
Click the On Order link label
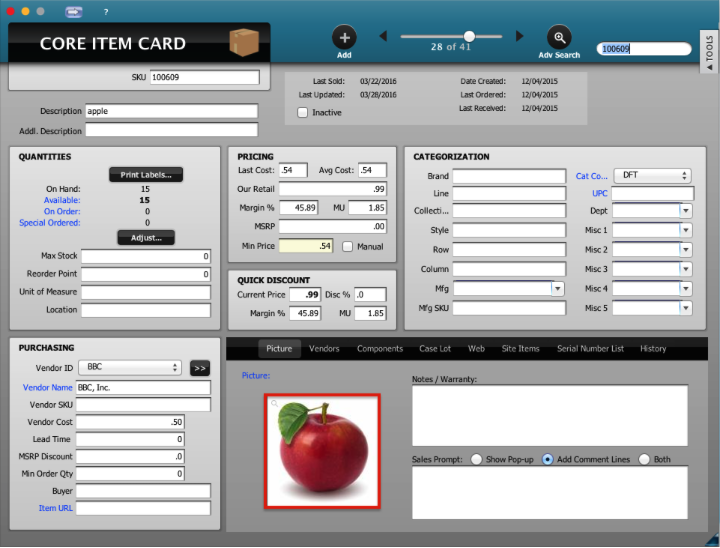(62, 211)
